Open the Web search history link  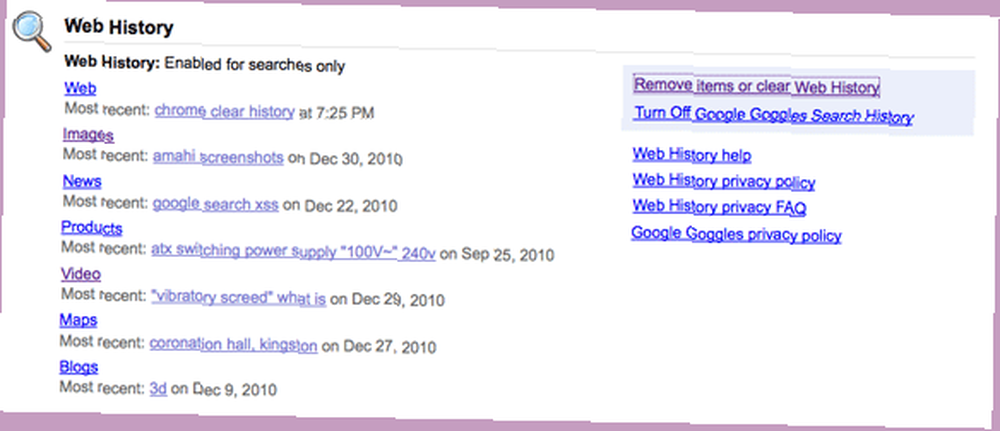tap(80, 88)
